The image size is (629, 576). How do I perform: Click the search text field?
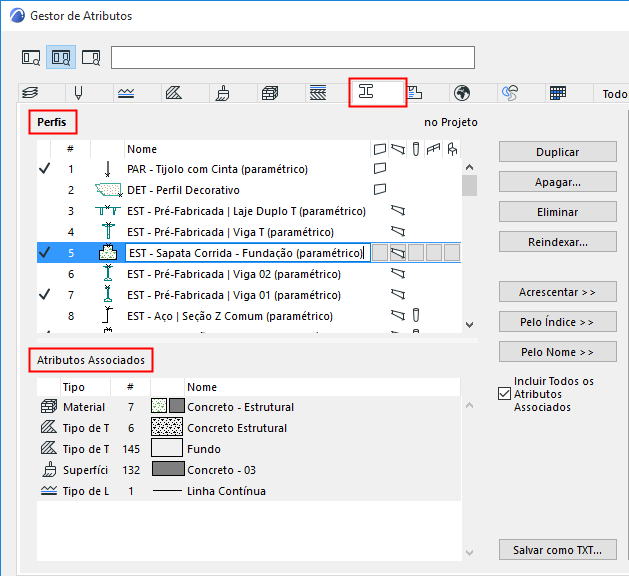pyautogui.click(x=293, y=57)
